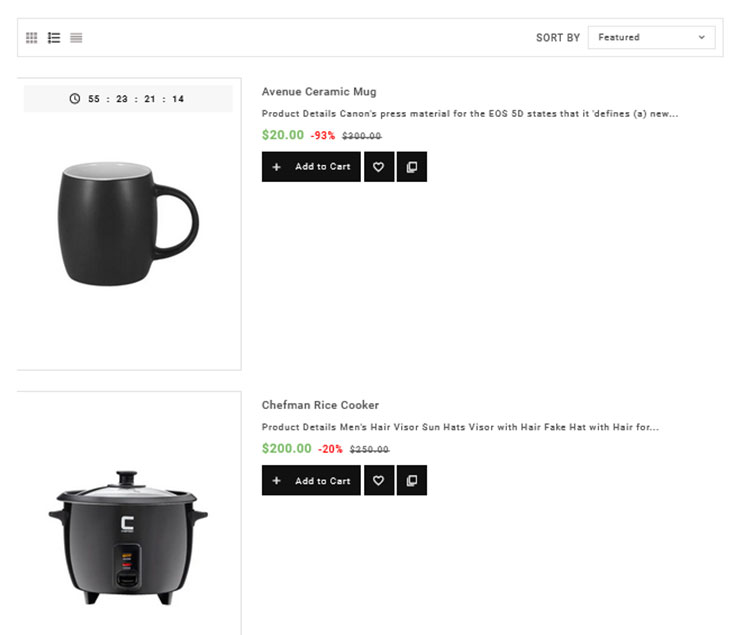Click the rice cooker's $200.00 sale price
This screenshot has width=737, height=635.
click(287, 449)
